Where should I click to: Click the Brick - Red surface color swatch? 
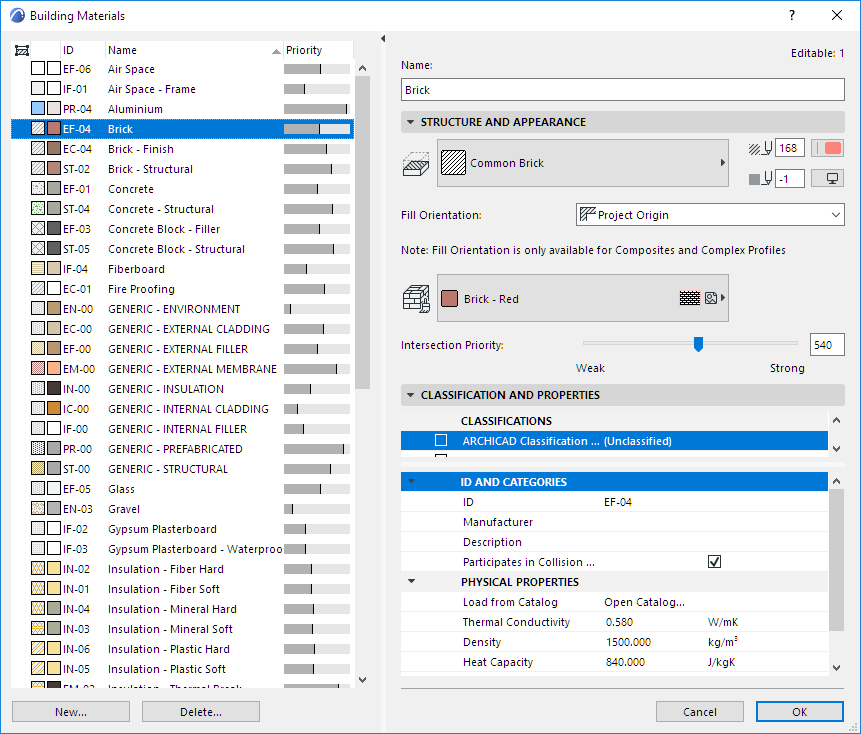click(449, 299)
